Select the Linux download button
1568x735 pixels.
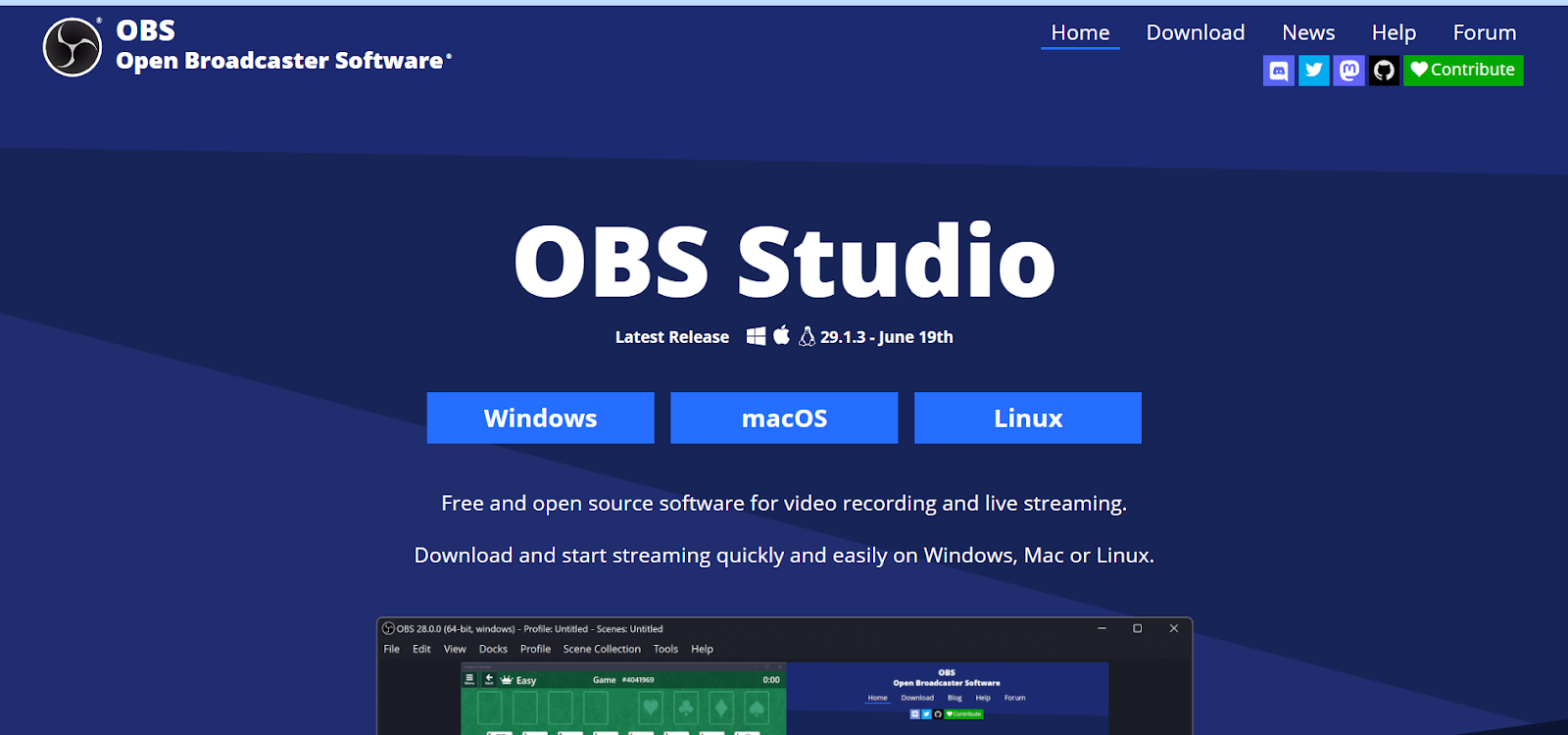click(x=1028, y=418)
